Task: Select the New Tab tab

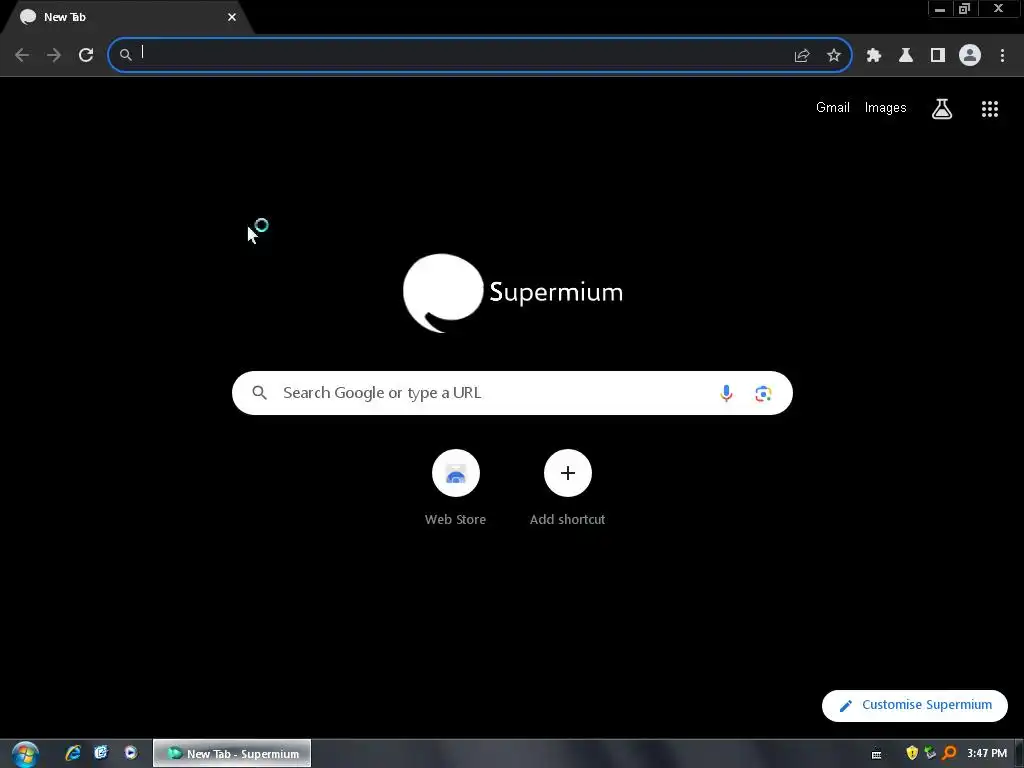Action: [127, 17]
